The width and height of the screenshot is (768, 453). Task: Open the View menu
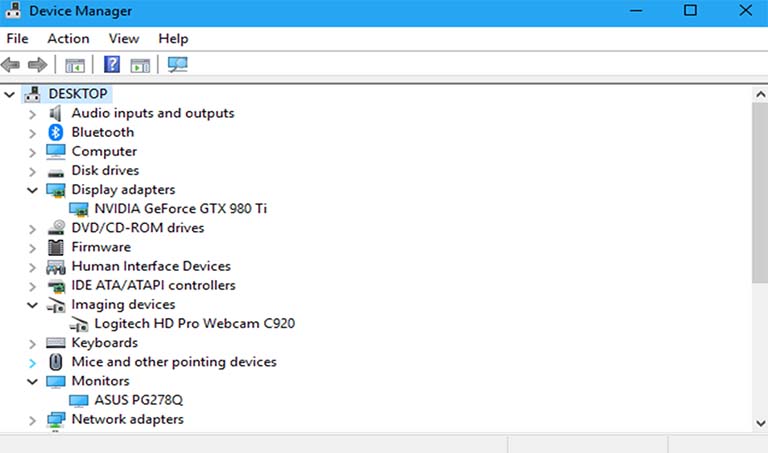[123, 38]
